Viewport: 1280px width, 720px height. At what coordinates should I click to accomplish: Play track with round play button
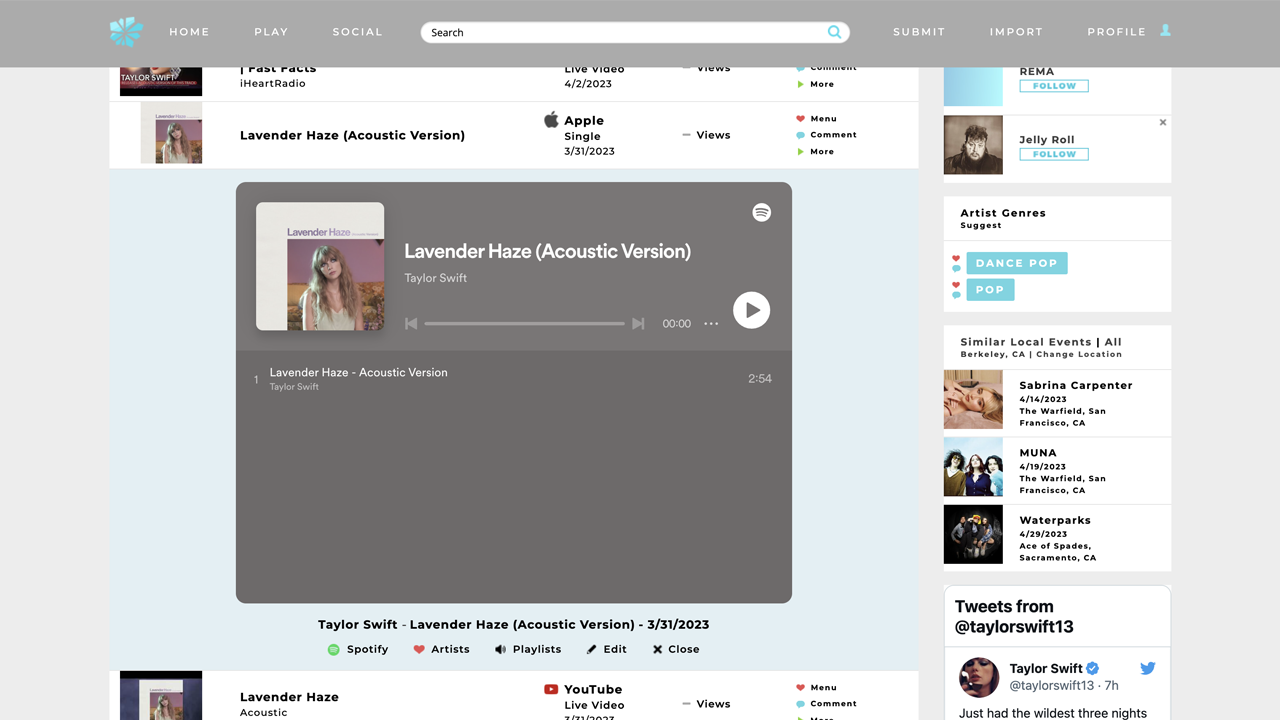(752, 310)
